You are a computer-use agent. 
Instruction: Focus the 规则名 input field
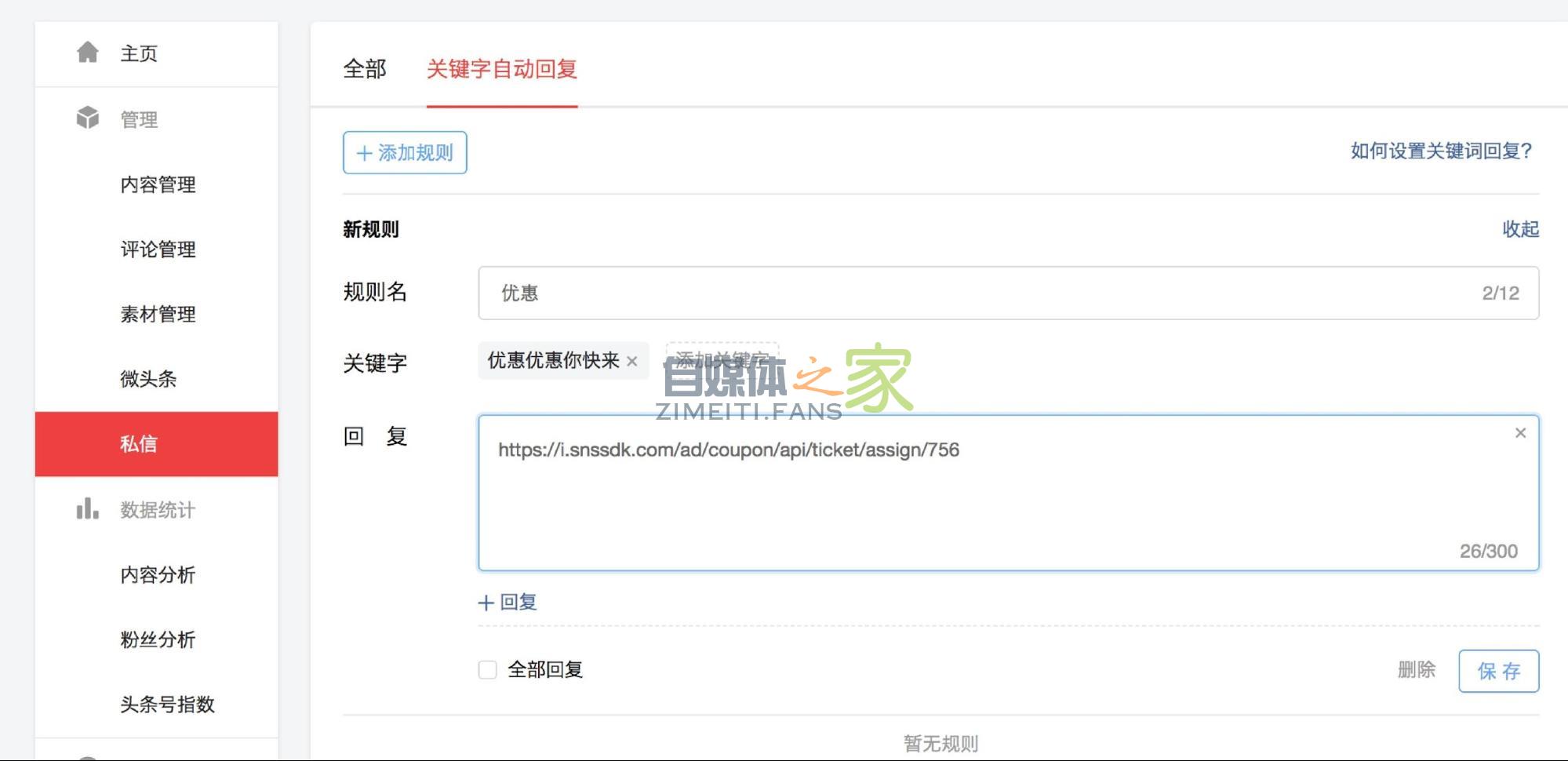coord(980,293)
